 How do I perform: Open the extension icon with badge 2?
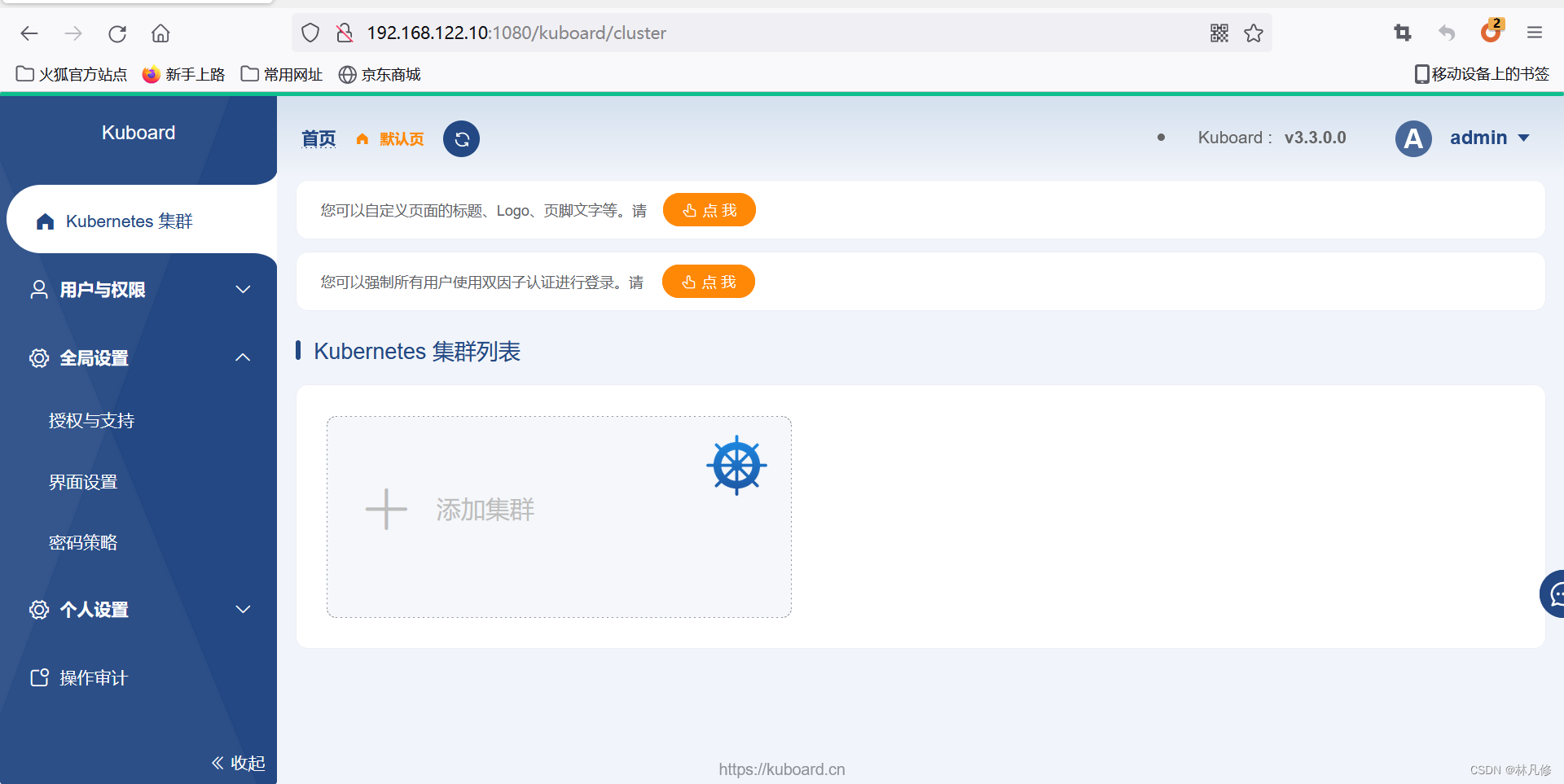pos(1492,31)
